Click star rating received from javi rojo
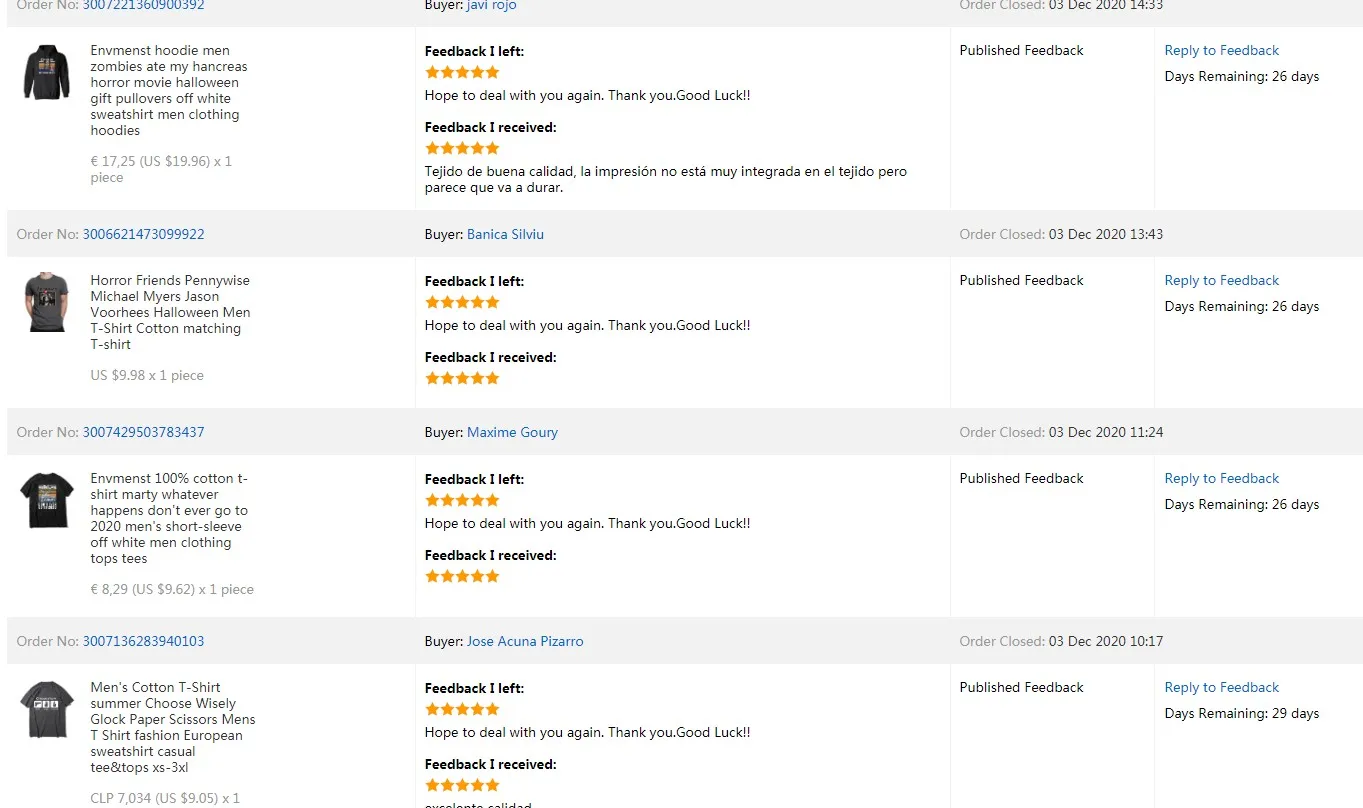The height and width of the screenshot is (808, 1363). 462,148
